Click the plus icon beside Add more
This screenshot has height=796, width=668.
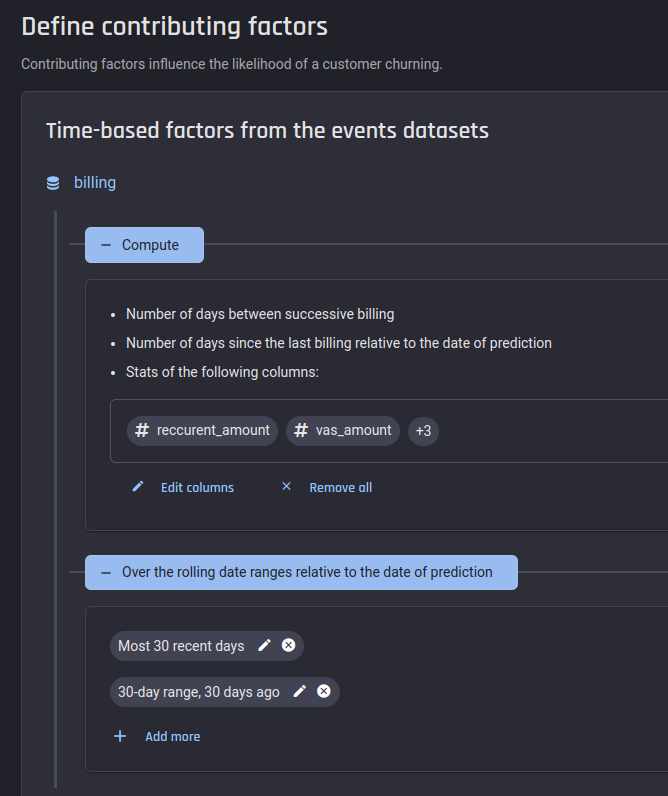[x=120, y=736]
